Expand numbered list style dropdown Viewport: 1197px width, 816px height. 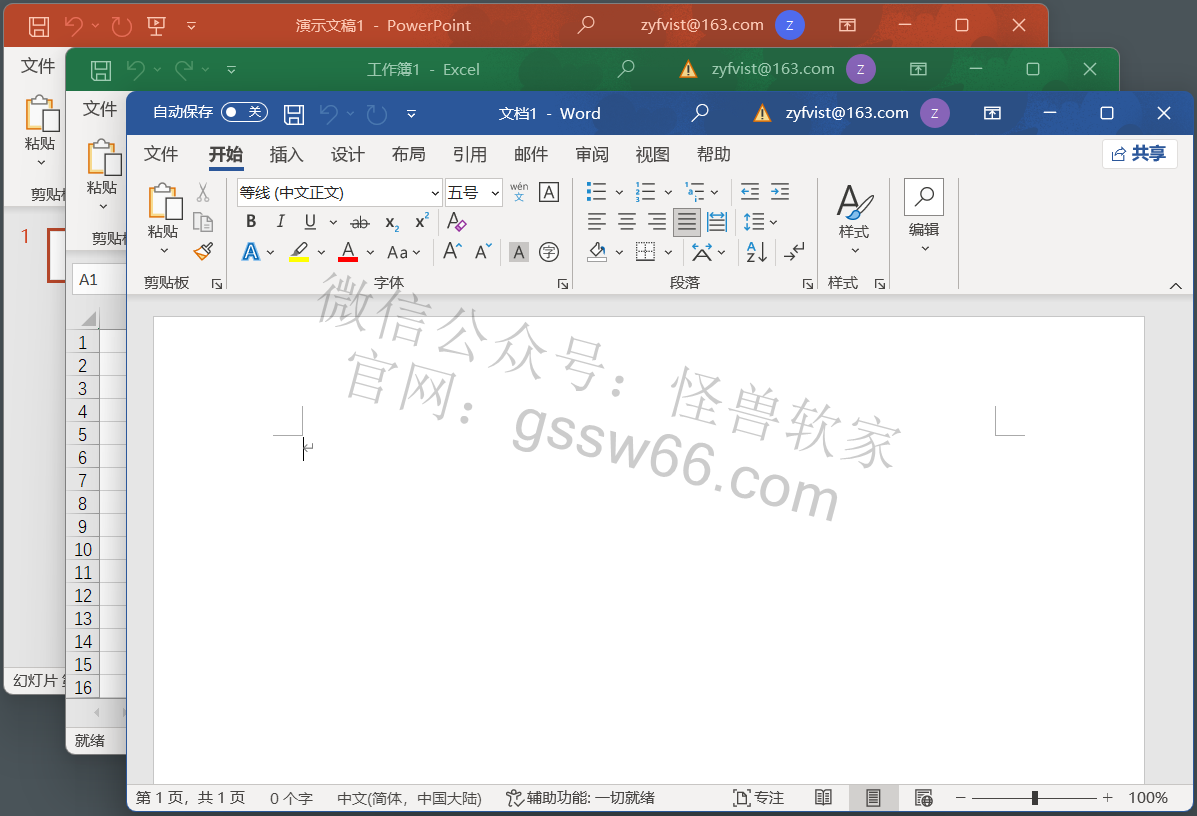click(x=668, y=192)
